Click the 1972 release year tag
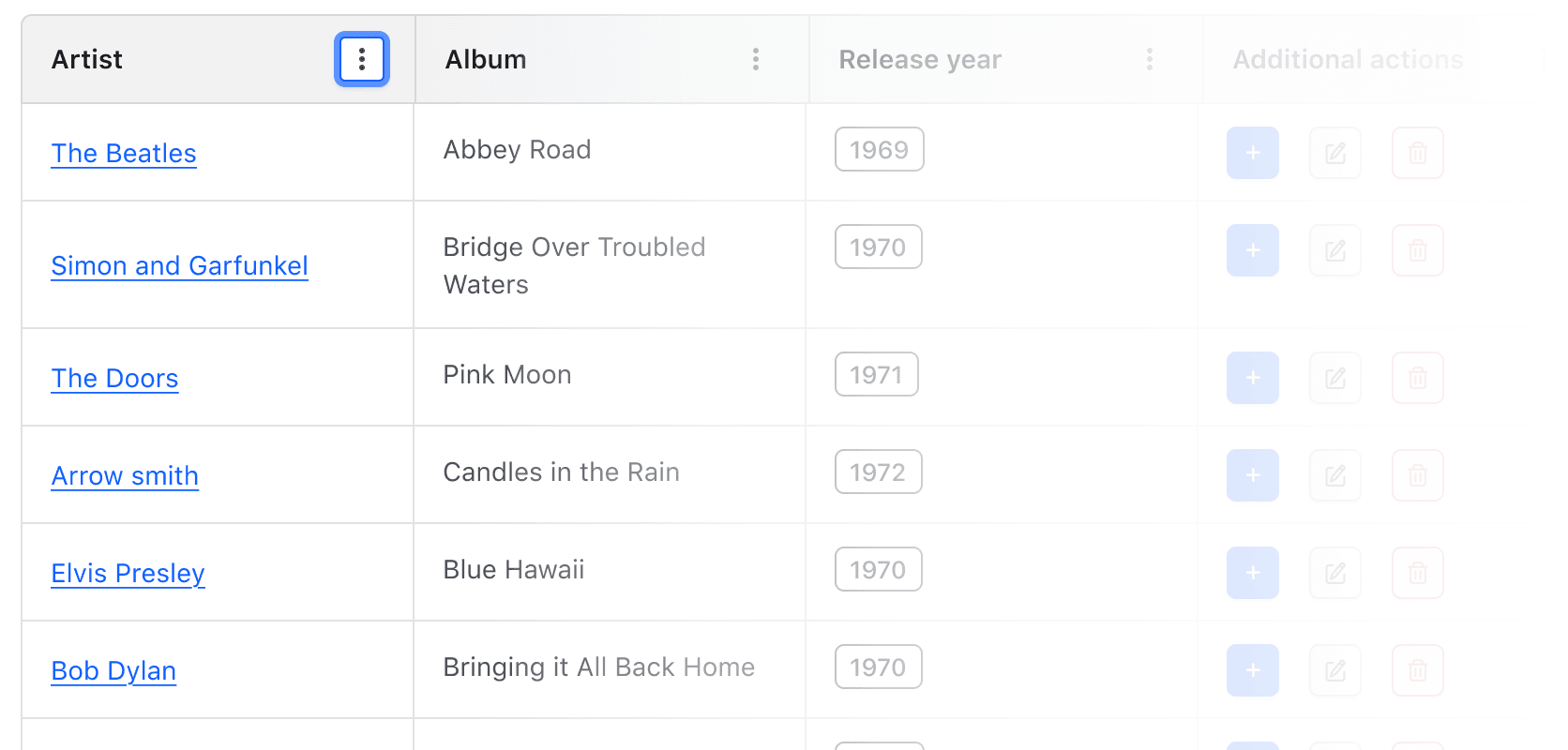 click(878, 472)
